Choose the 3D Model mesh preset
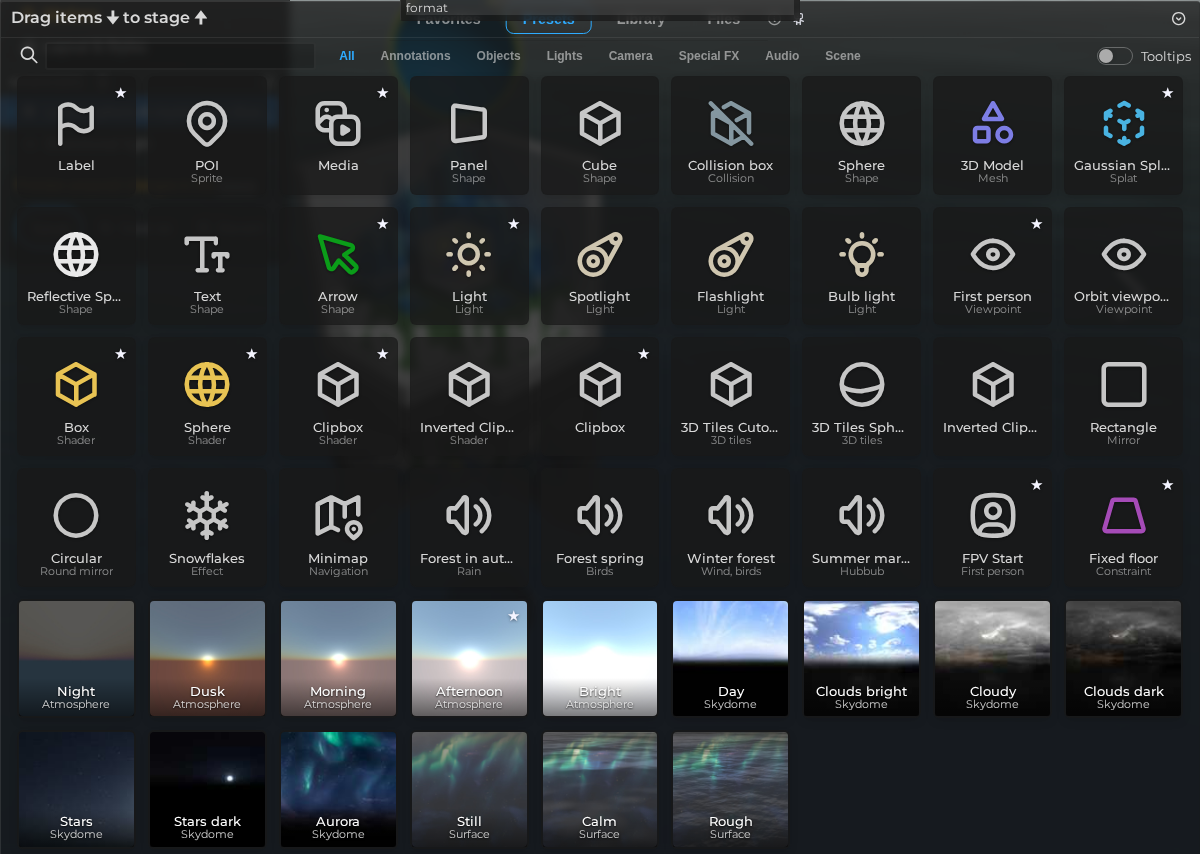The height and width of the screenshot is (854, 1200). [x=993, y=135]
